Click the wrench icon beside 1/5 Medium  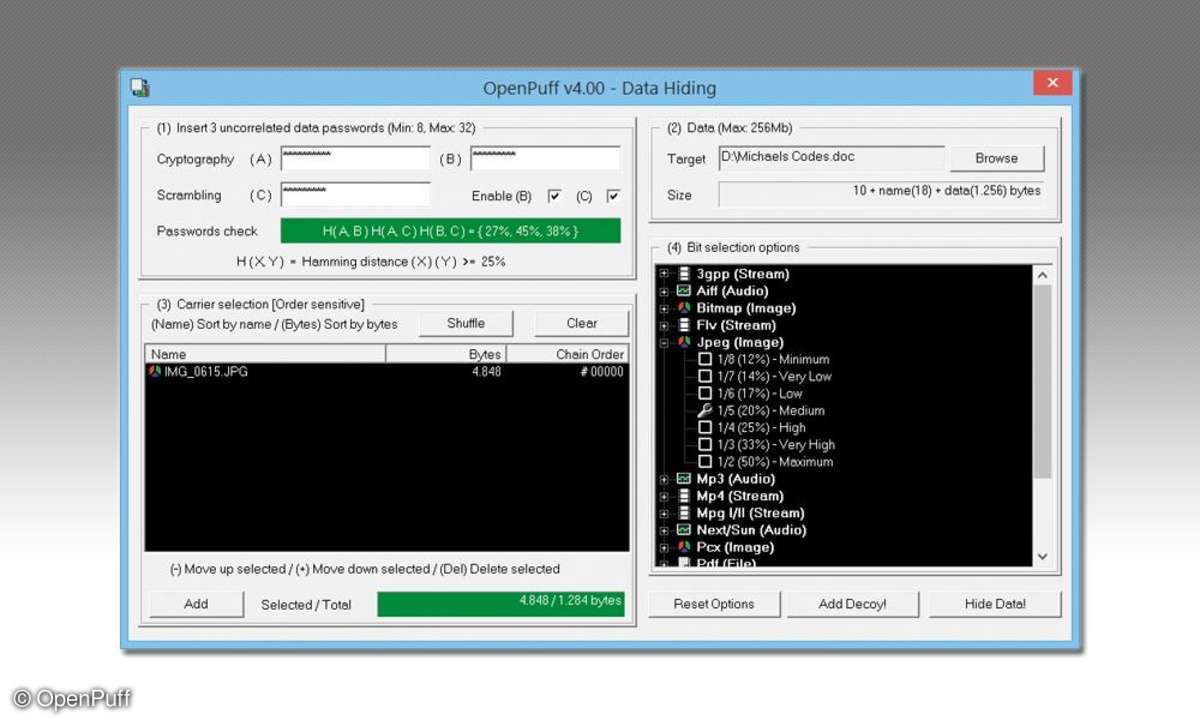click(x=705, y=410)
